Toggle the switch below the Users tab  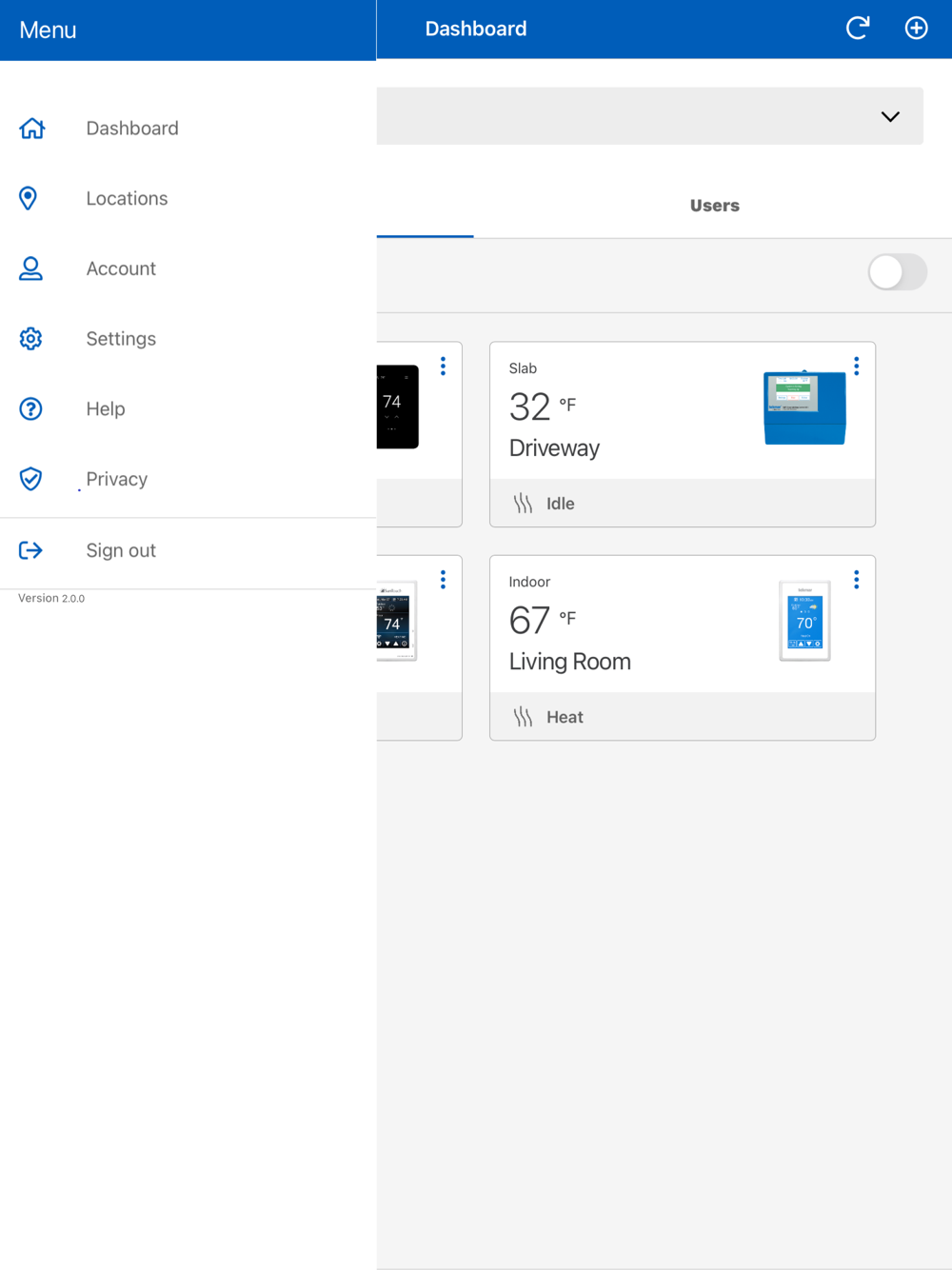click(898, 272)
